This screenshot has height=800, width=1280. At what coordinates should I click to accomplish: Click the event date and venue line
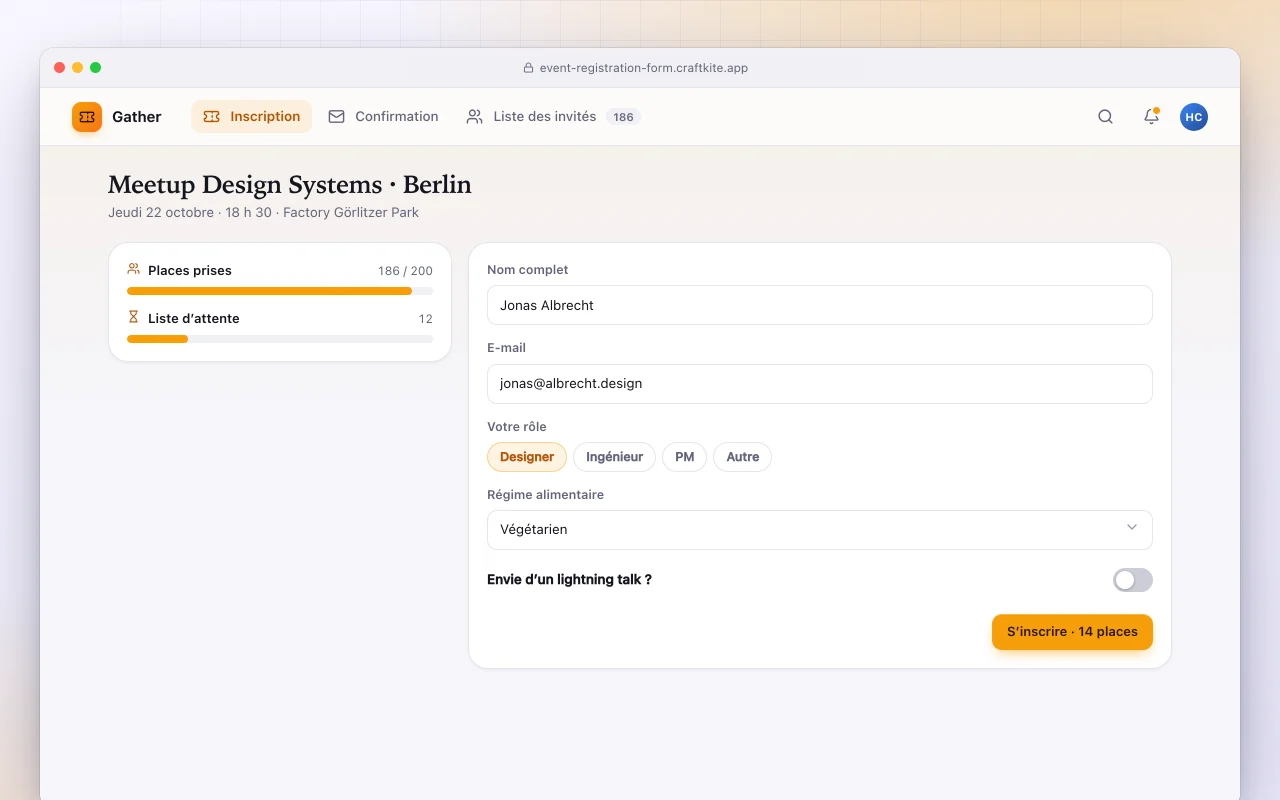tap(264, 212)
